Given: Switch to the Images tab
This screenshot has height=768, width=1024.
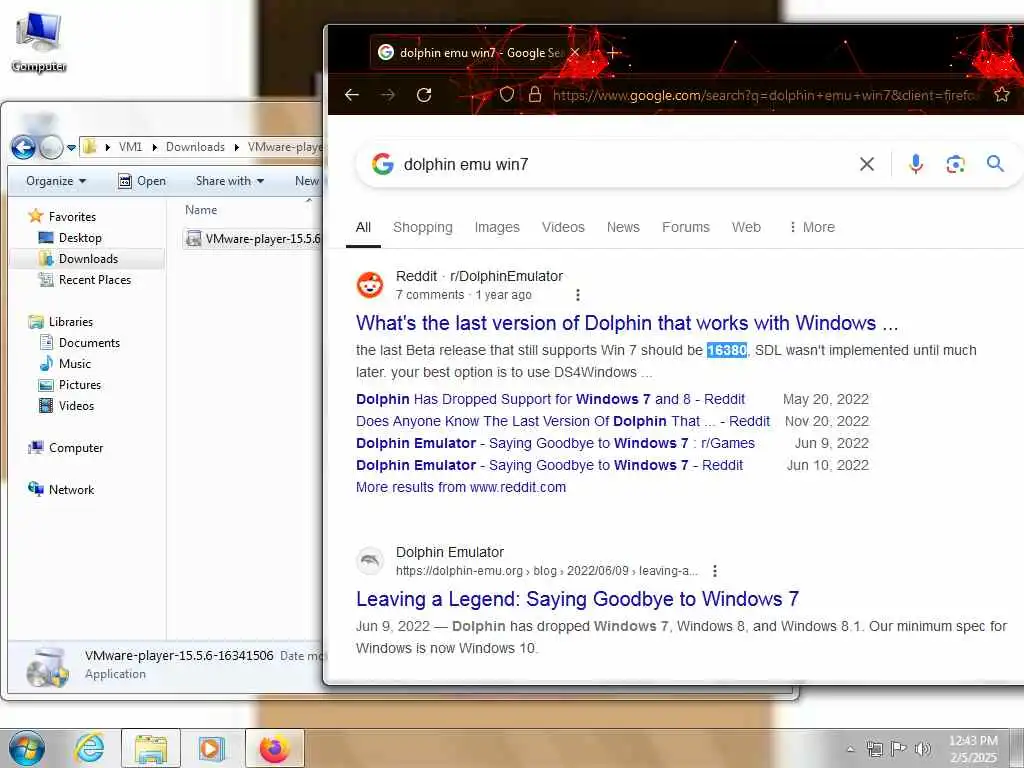Looking at the screenshot, I should tap(497, 227).
